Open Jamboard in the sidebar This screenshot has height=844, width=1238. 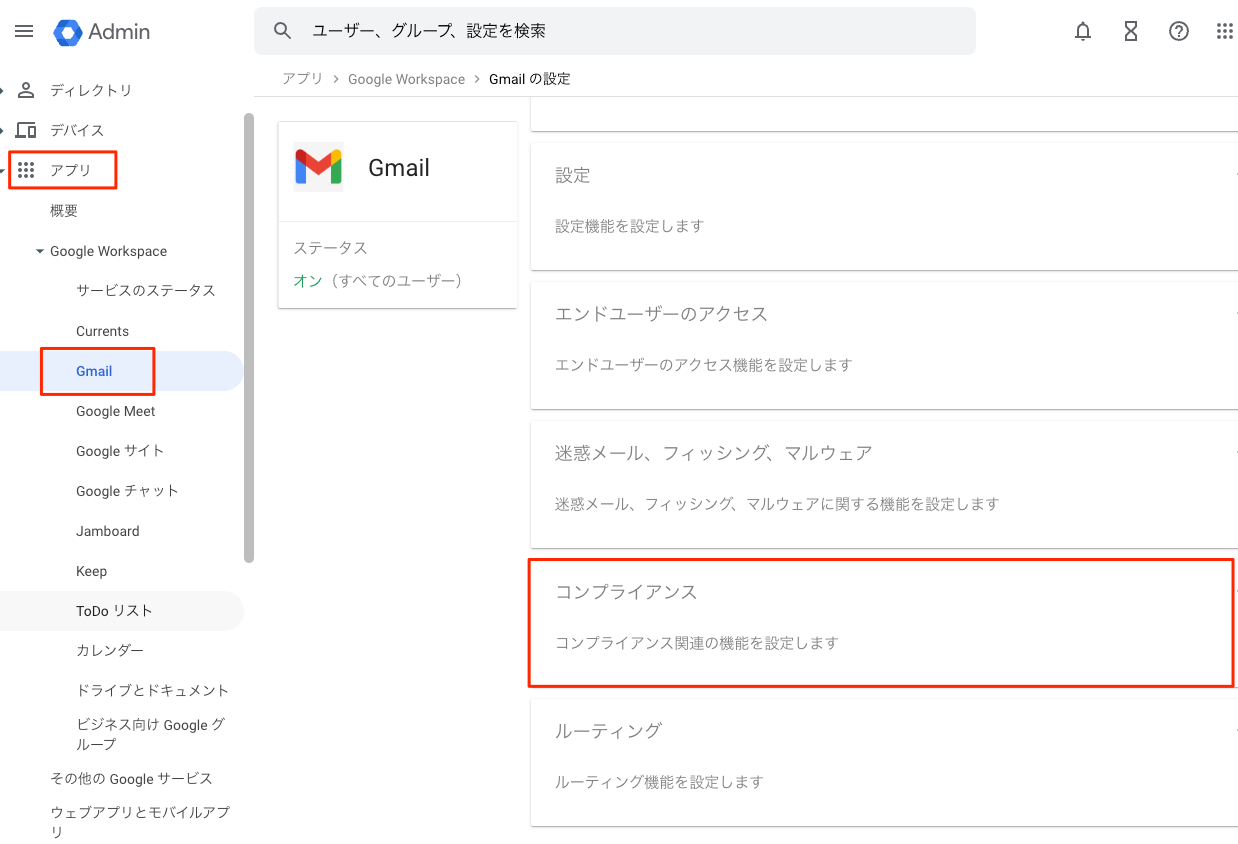click(x=107, y=531)
